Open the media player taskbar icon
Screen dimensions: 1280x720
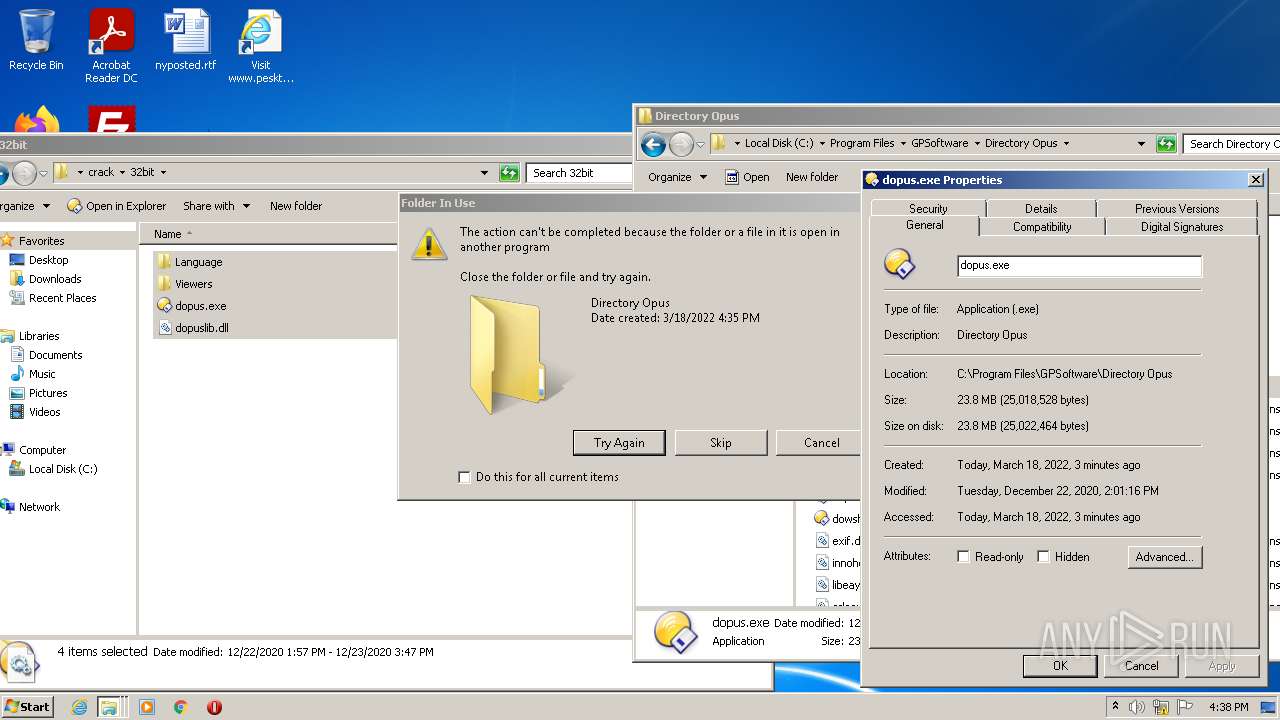147,707
